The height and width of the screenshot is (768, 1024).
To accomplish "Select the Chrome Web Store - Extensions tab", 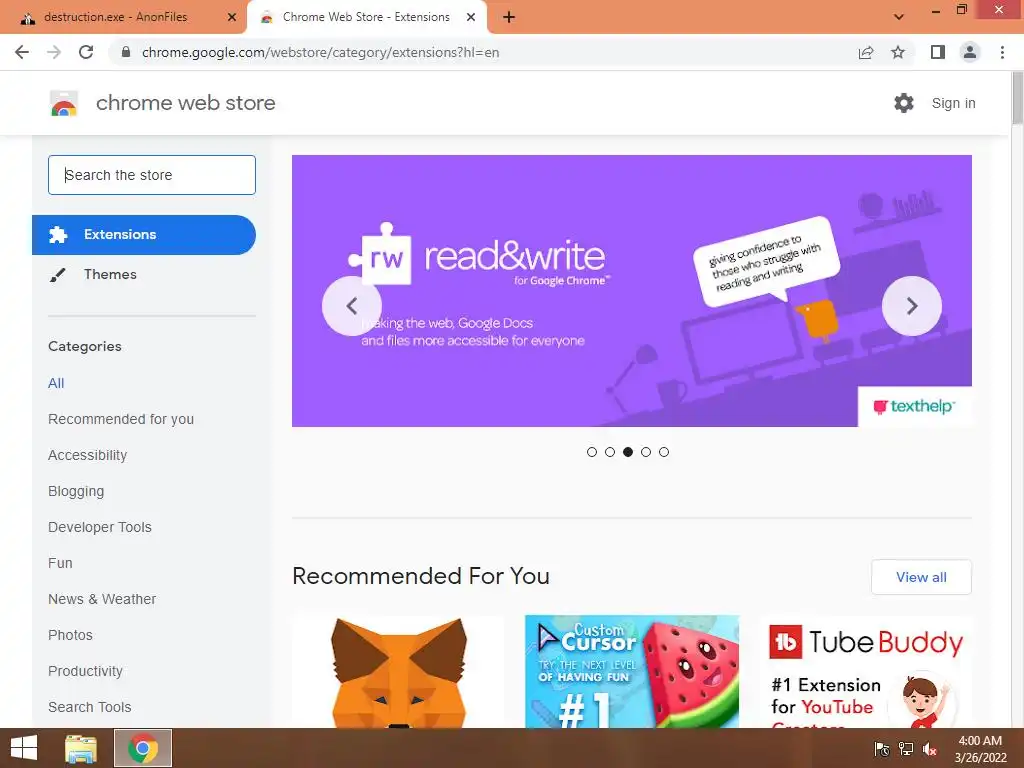I will point(366,17).
